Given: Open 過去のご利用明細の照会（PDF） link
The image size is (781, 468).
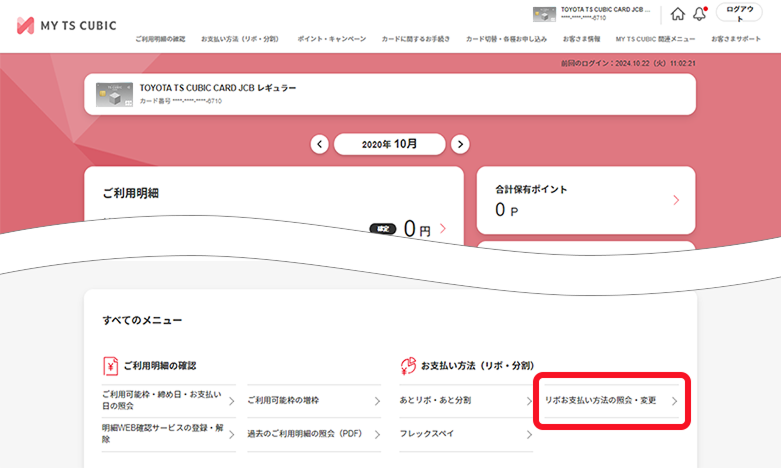Looking at the screenshot, I should pyautogui.click(x=314, y=434).
